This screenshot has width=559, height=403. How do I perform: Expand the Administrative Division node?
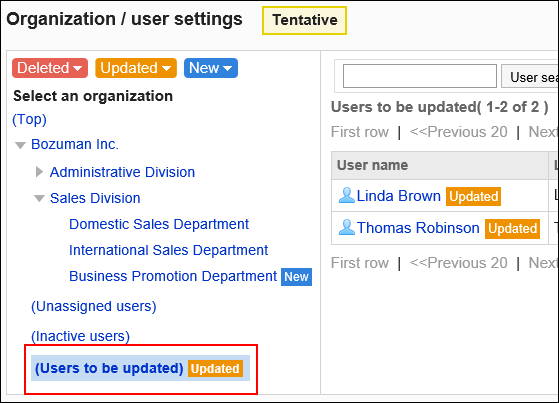tap(39, 172)
